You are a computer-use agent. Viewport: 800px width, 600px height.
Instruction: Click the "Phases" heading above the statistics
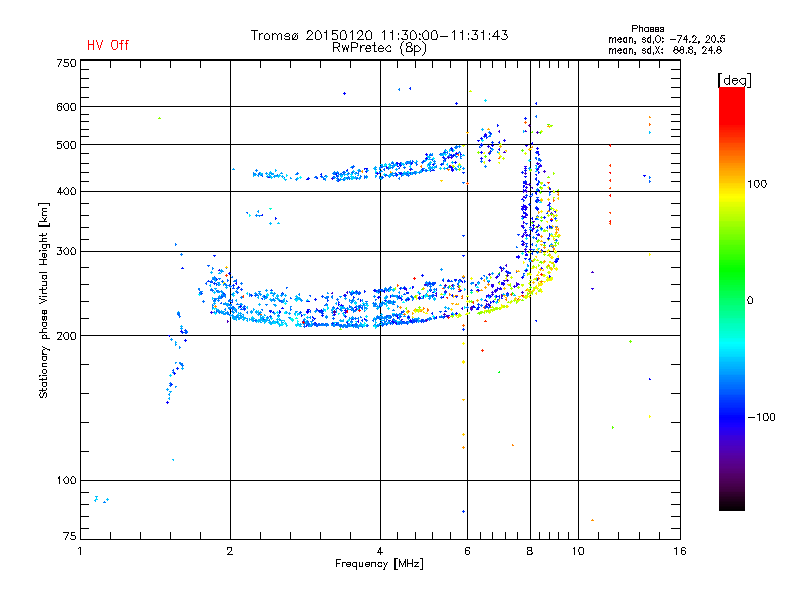point(647,29)
